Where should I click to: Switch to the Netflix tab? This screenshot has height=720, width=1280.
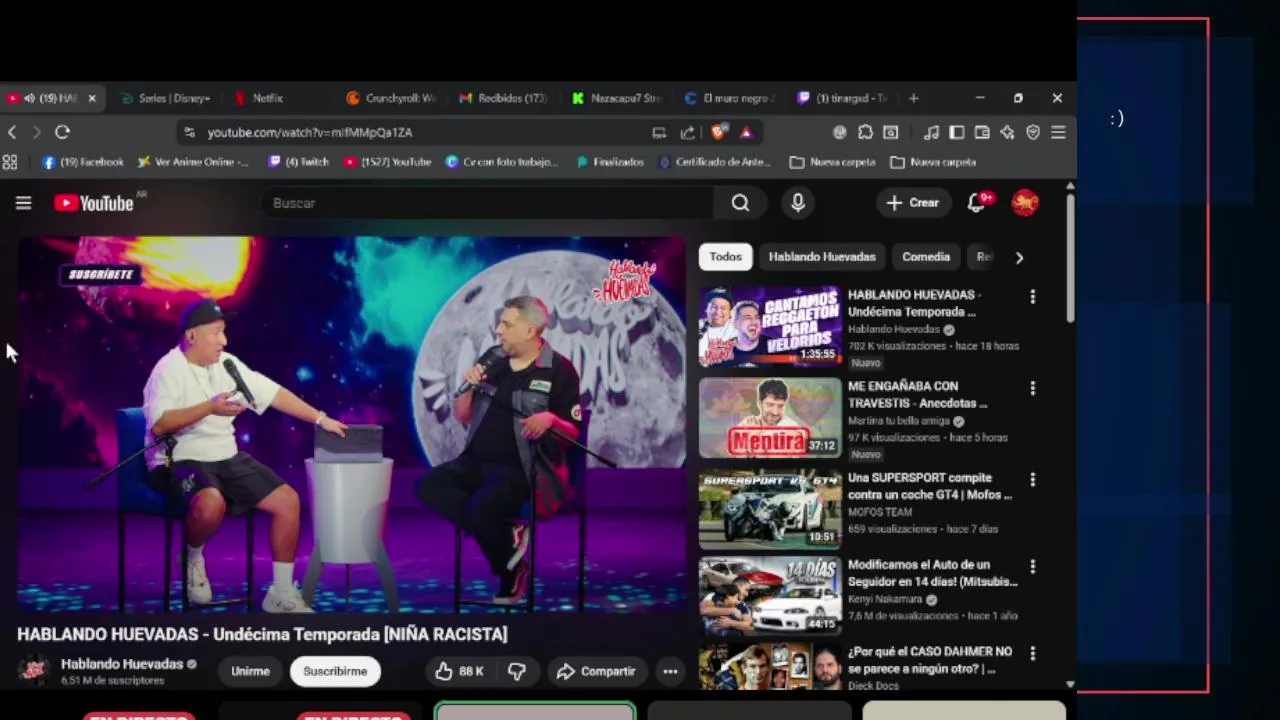click(267, 98)
